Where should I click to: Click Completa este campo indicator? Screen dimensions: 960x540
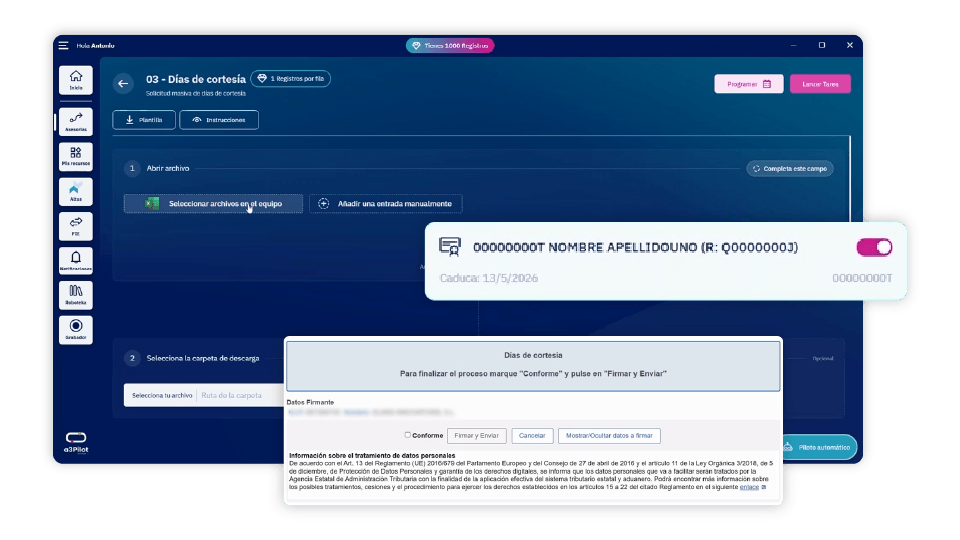(x=790, y=168)
